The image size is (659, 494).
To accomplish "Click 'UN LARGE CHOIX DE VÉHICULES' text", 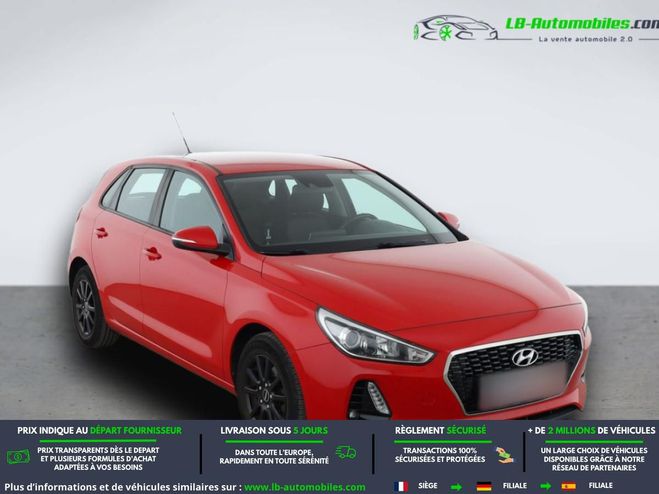I will pos(594,459).
